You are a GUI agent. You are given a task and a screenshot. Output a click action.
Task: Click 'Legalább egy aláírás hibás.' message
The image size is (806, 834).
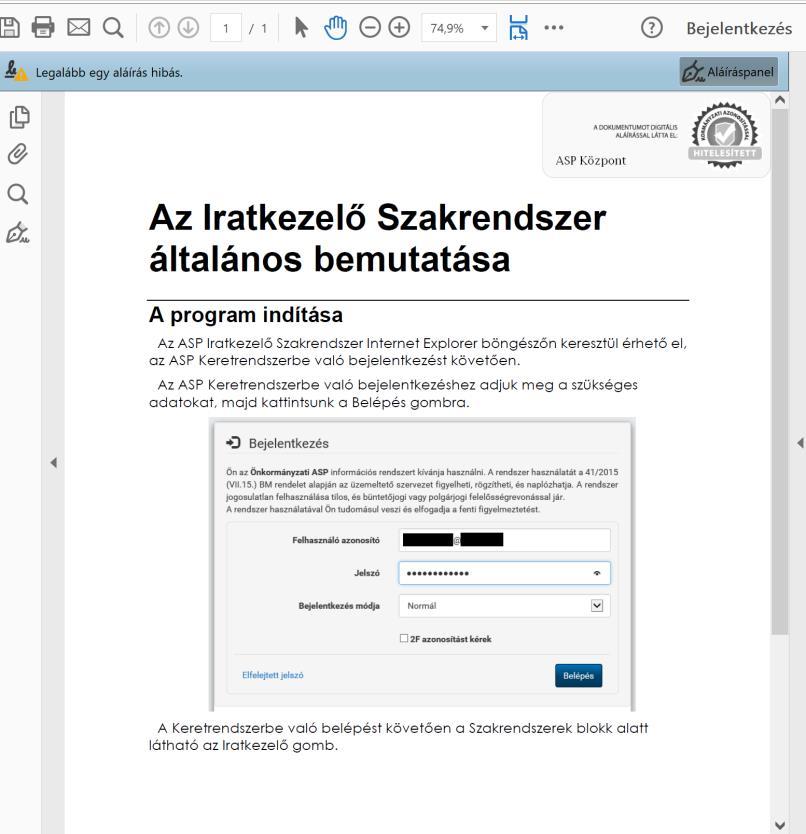point(109,72)
